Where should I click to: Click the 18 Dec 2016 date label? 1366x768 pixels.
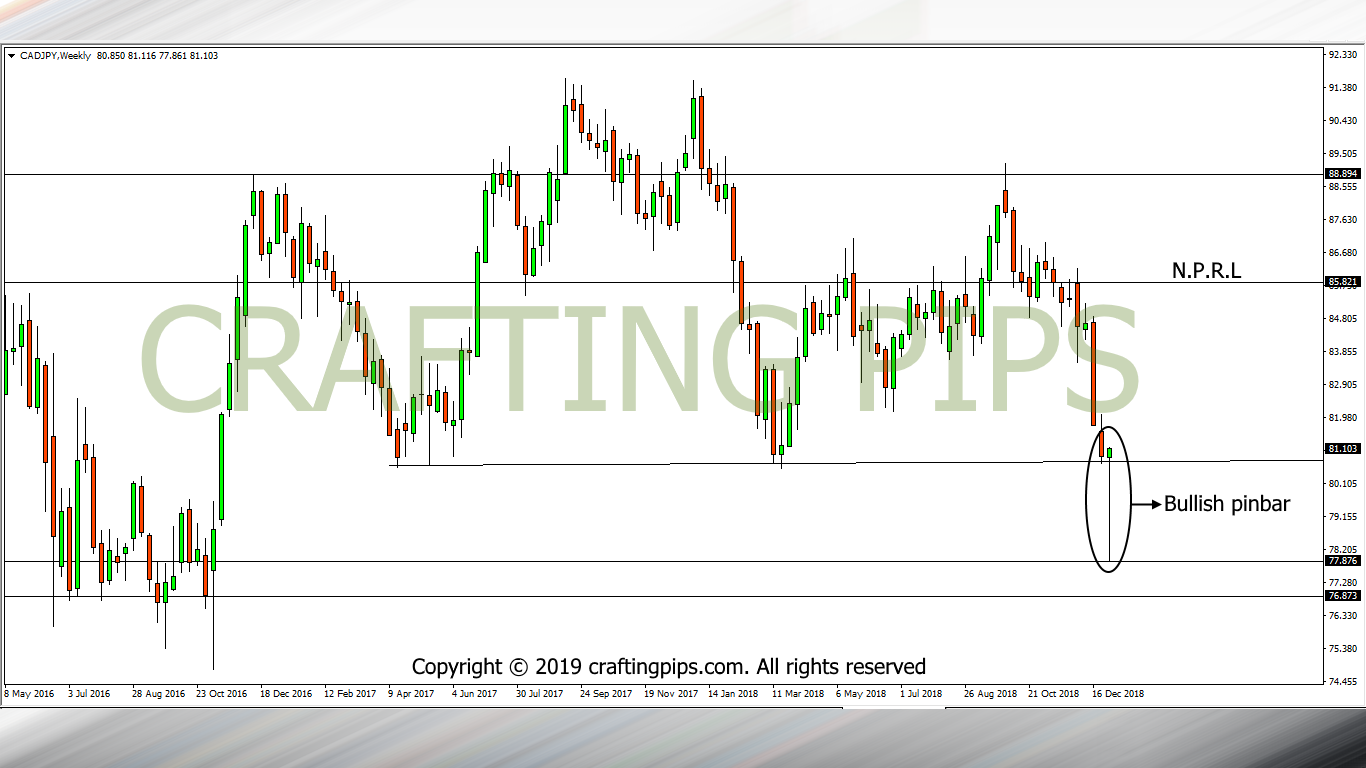286,693
